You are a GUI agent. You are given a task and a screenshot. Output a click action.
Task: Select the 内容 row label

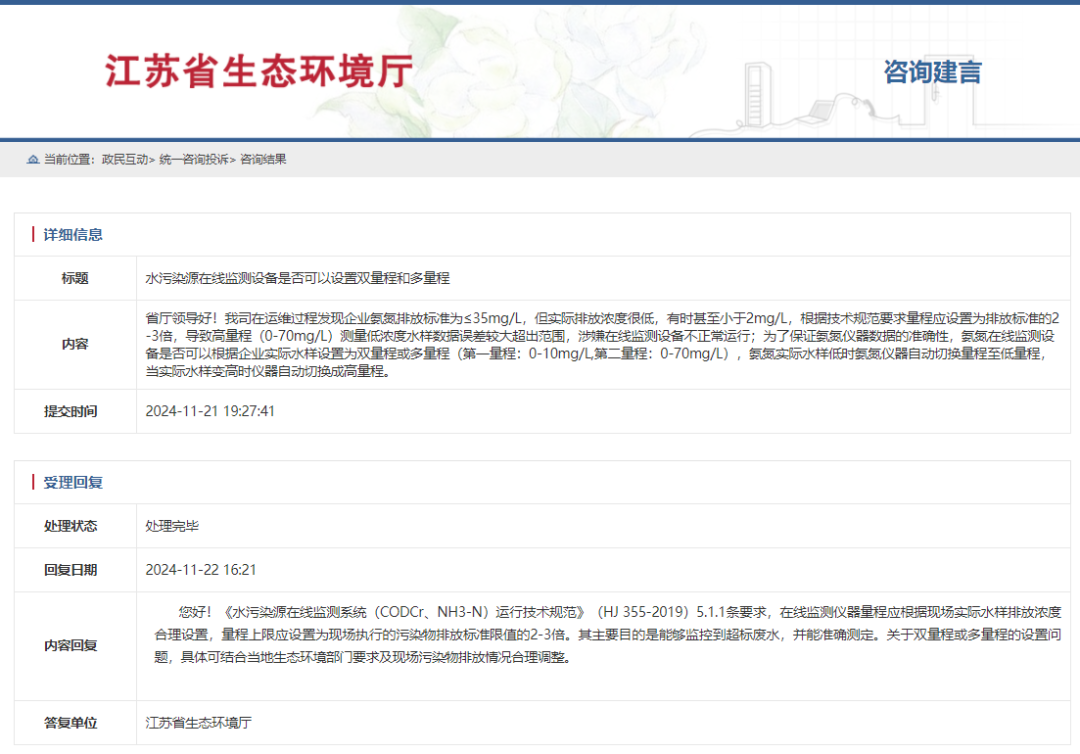coord(74,343)
